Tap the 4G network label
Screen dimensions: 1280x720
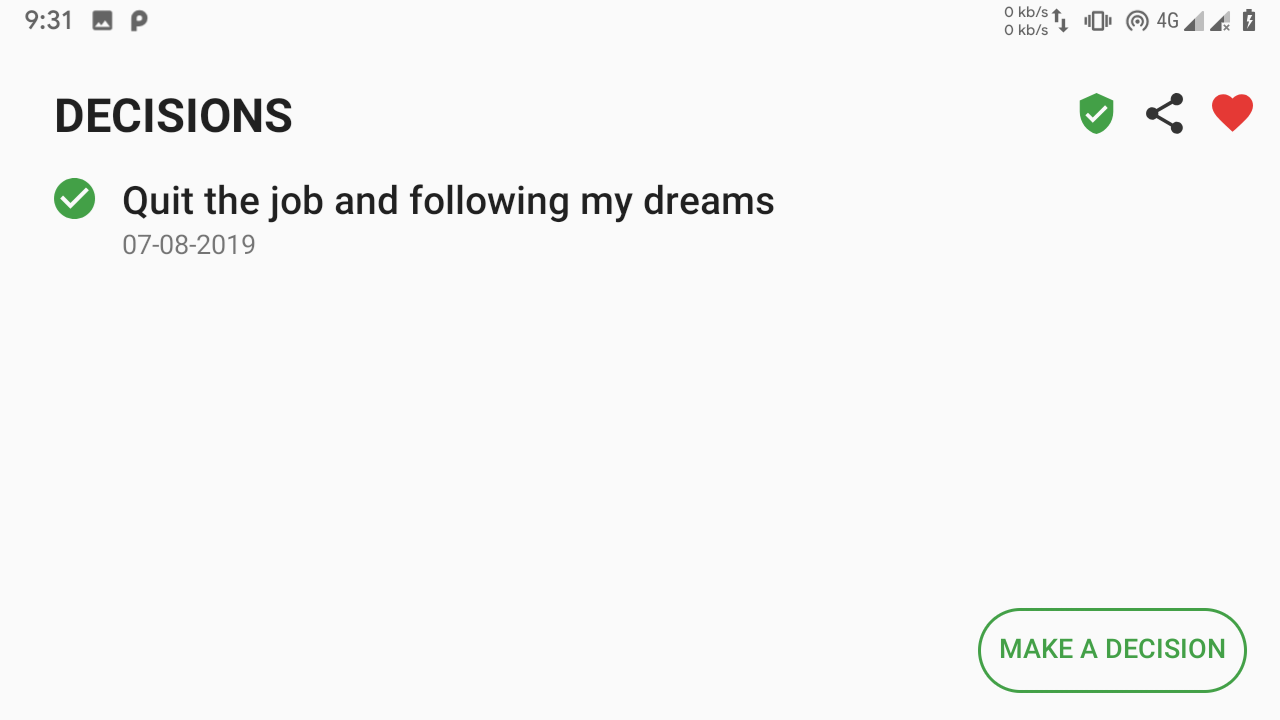[1167, 21]
